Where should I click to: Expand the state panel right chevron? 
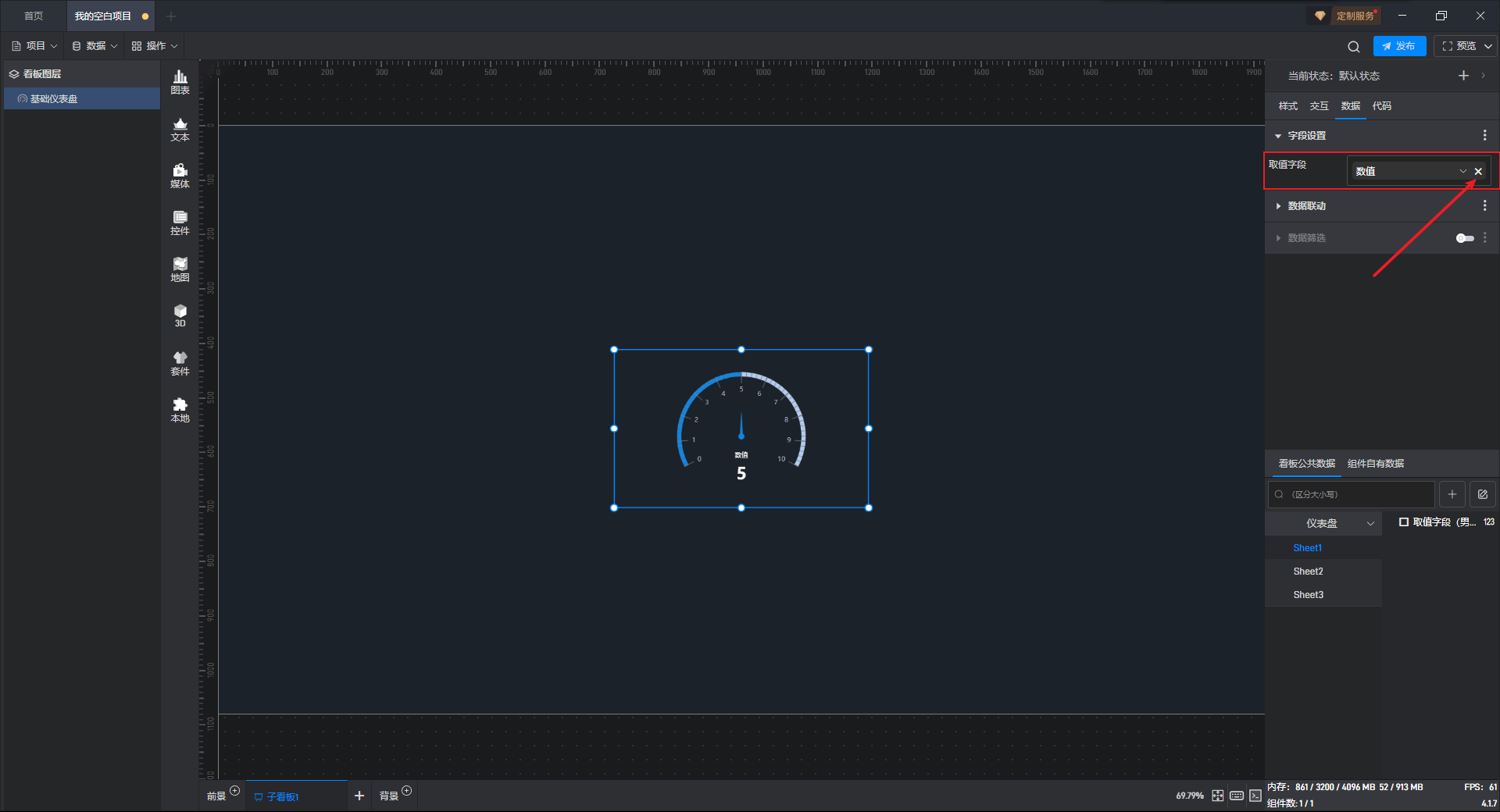pyautogui.click(x=1484, y=76)
